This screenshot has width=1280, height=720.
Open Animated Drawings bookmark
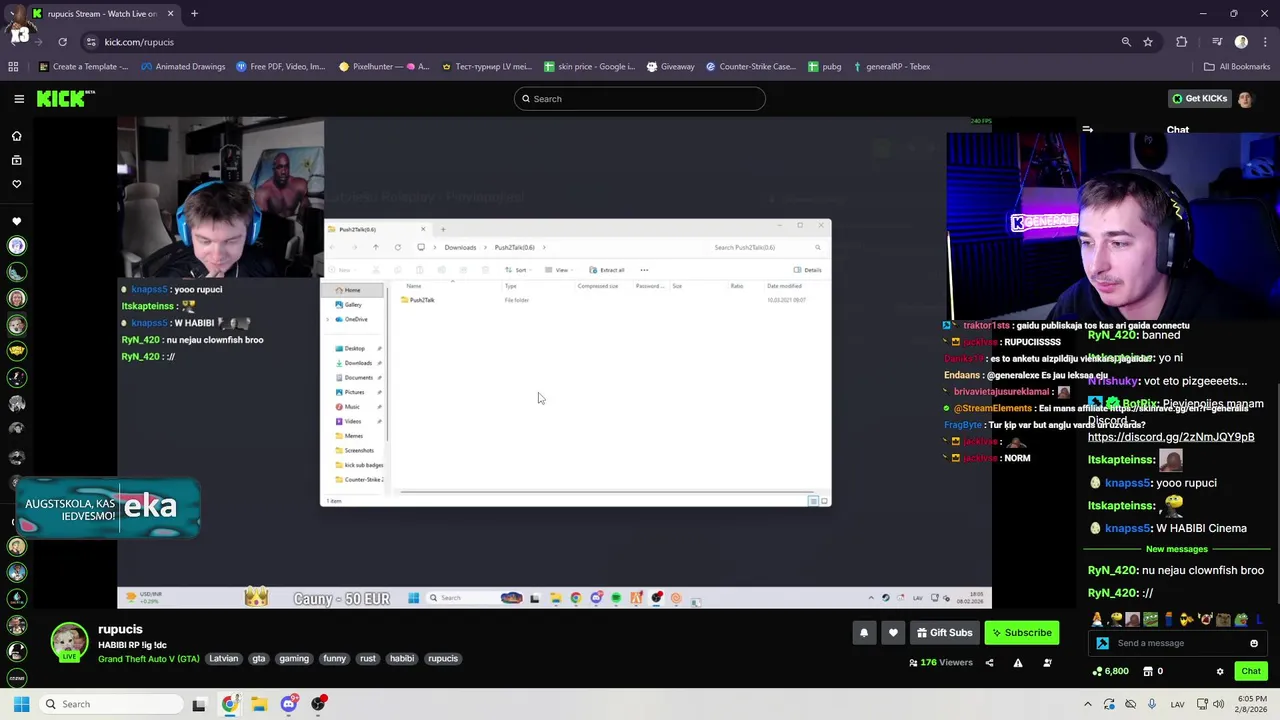183,67
